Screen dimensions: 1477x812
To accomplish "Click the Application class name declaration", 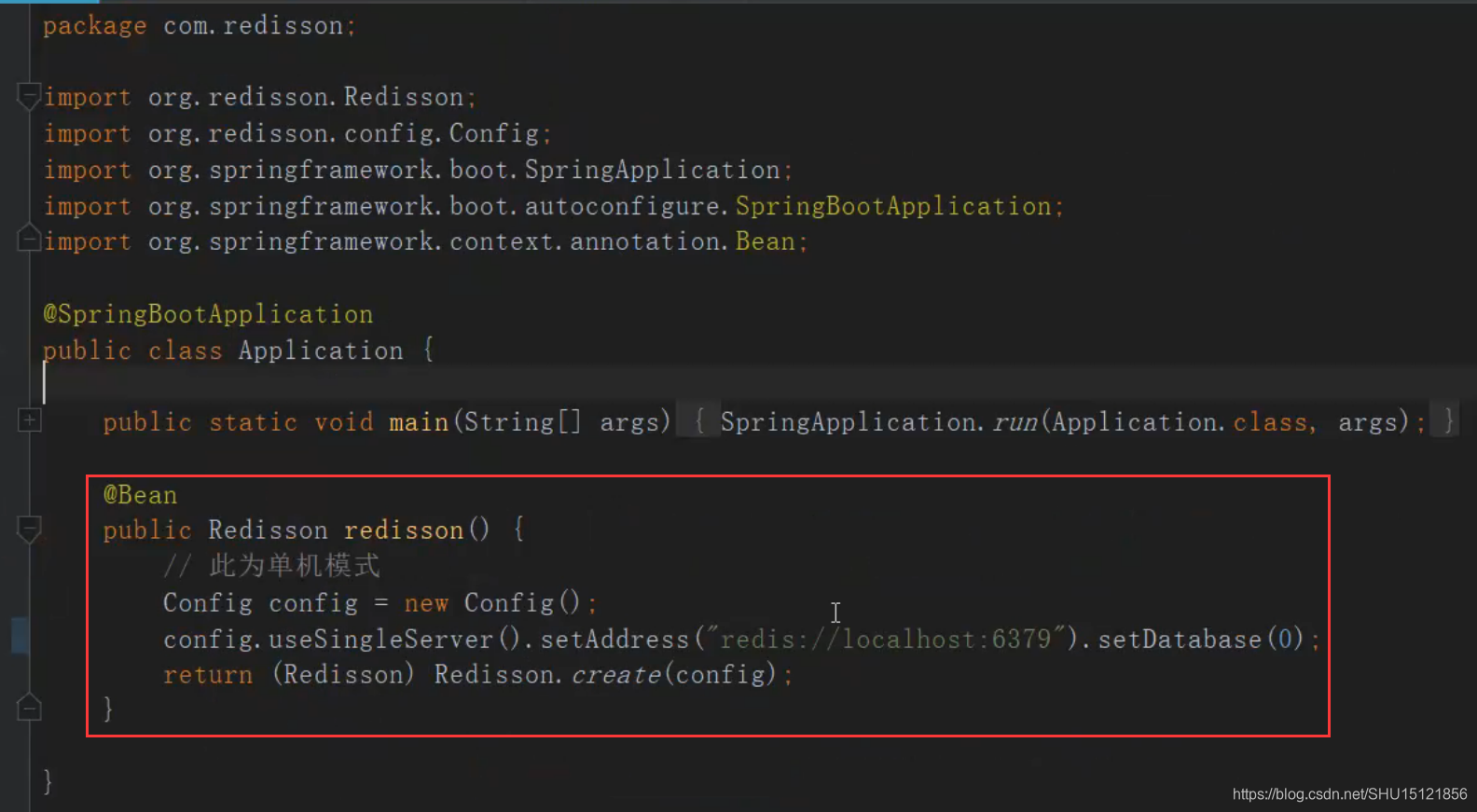I will tap(321, 351).
